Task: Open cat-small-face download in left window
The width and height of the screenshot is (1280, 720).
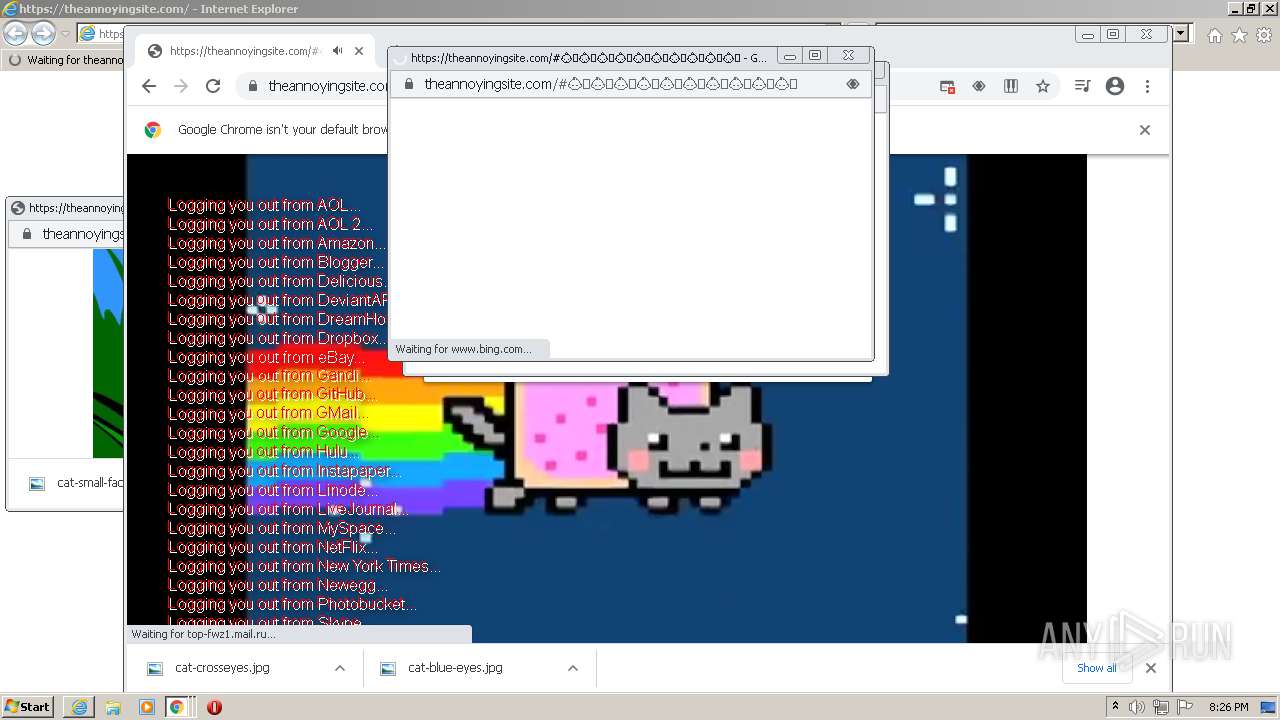Action: pyautogui.click(x=78, y=483)
